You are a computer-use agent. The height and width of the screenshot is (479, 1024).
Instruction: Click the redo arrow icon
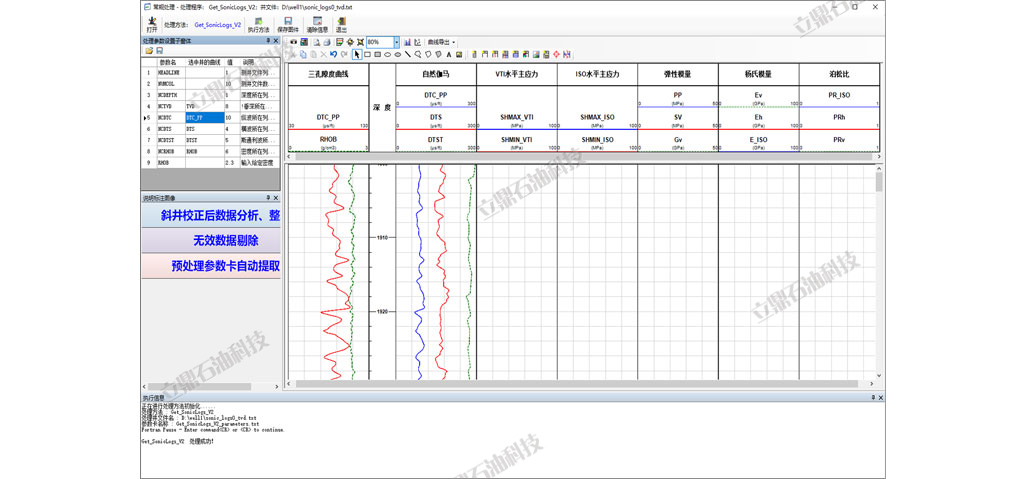[x=344, y=54]
